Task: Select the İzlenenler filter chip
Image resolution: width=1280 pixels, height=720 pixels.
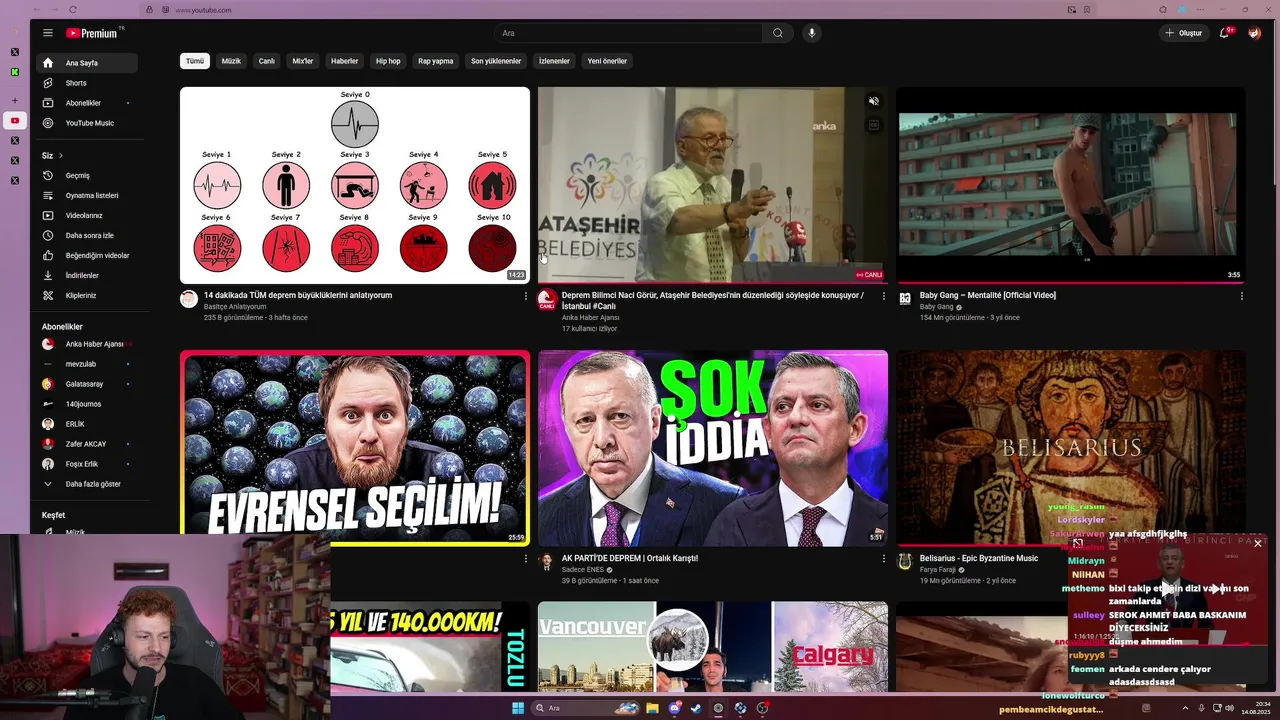Action: tap(555, 61)
